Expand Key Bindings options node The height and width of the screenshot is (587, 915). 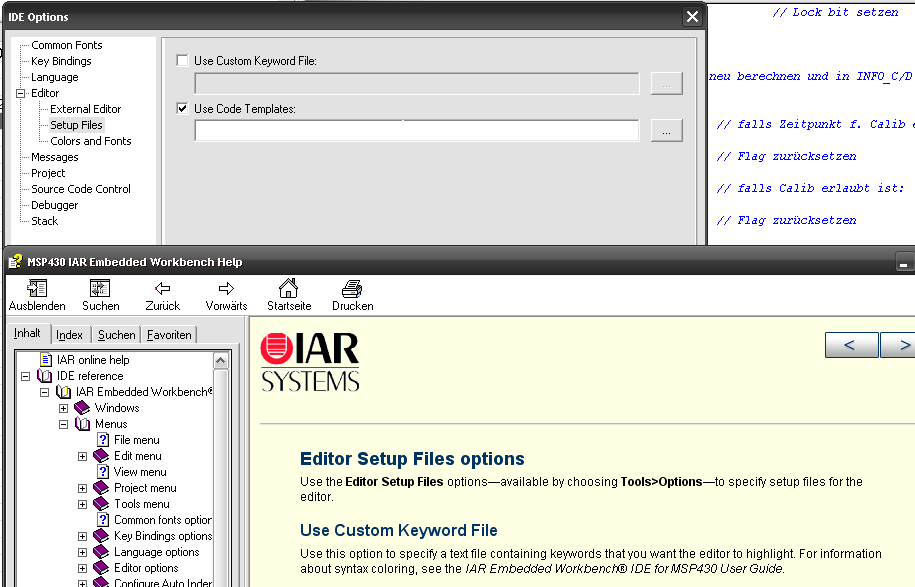(82, 536)
